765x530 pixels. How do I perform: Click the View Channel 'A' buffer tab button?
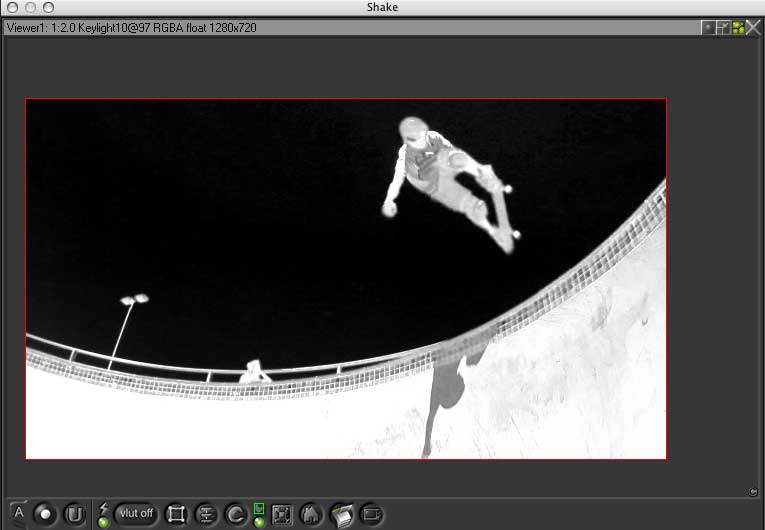[19, 512]
